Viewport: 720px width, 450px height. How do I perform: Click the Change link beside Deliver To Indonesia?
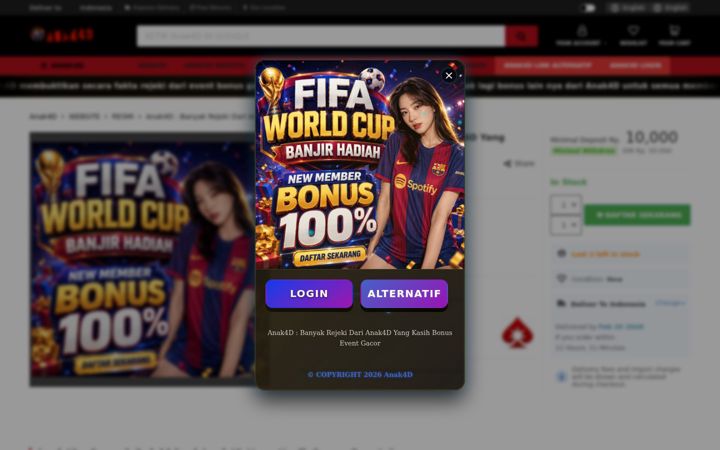670,303
